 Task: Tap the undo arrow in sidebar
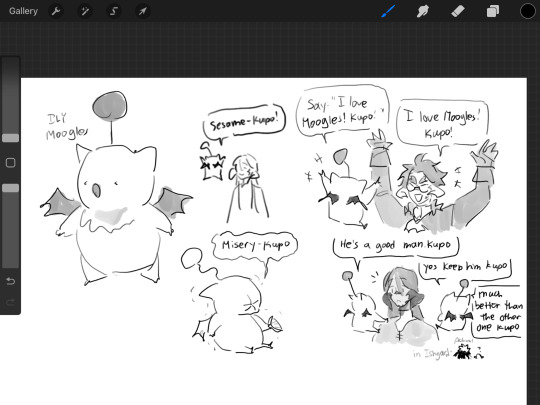pyautogui.click(x=10, y=281)
